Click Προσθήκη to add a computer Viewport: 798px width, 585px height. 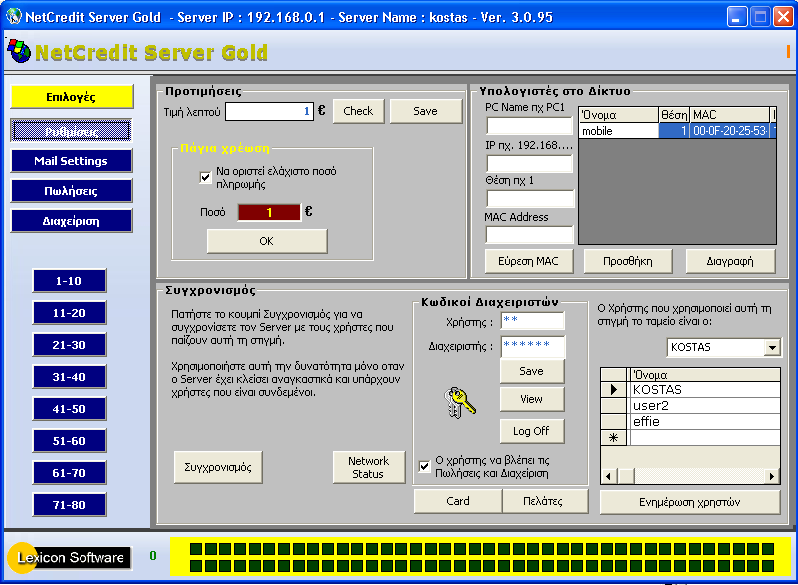[628, 261]
